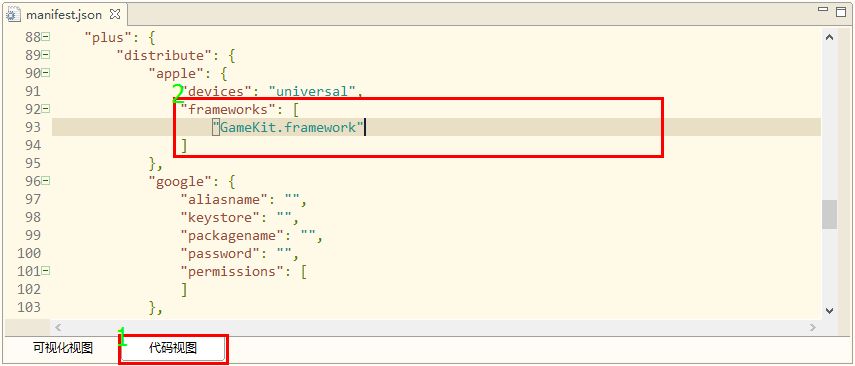This screenshot has width=855, height=366.
Task: Select the manifest.json editor tab
Action: [x=64, y=15]
